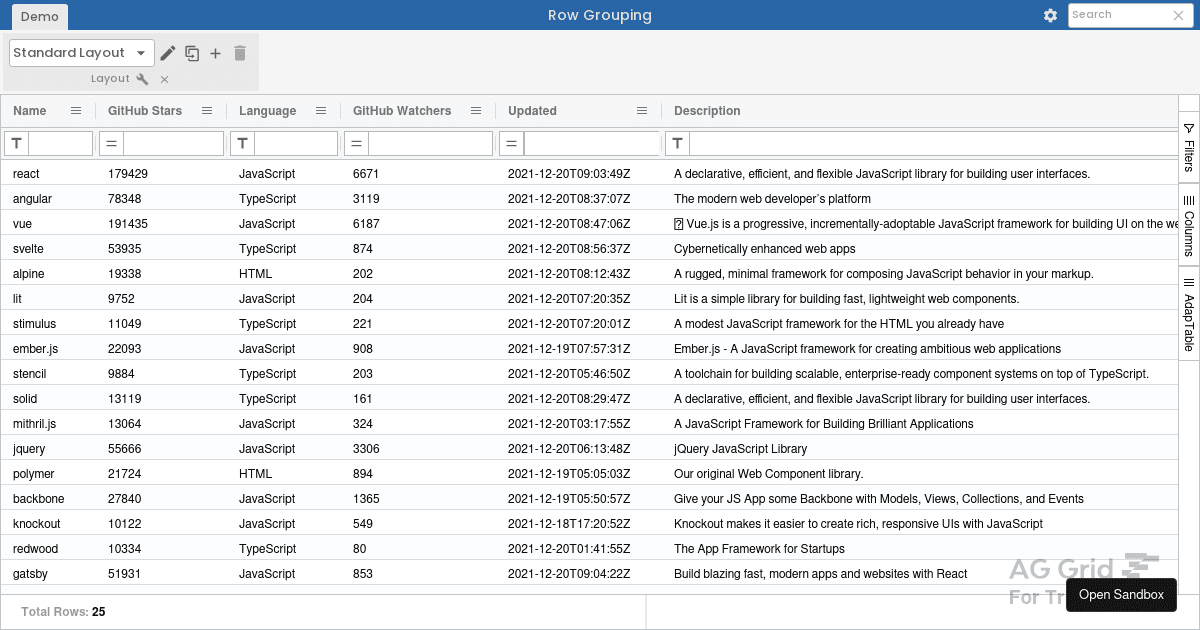Focus the GitHub Watchers filter field
Image resolution: width=1200 pixels, height=630 pixels.
[431, 144]
